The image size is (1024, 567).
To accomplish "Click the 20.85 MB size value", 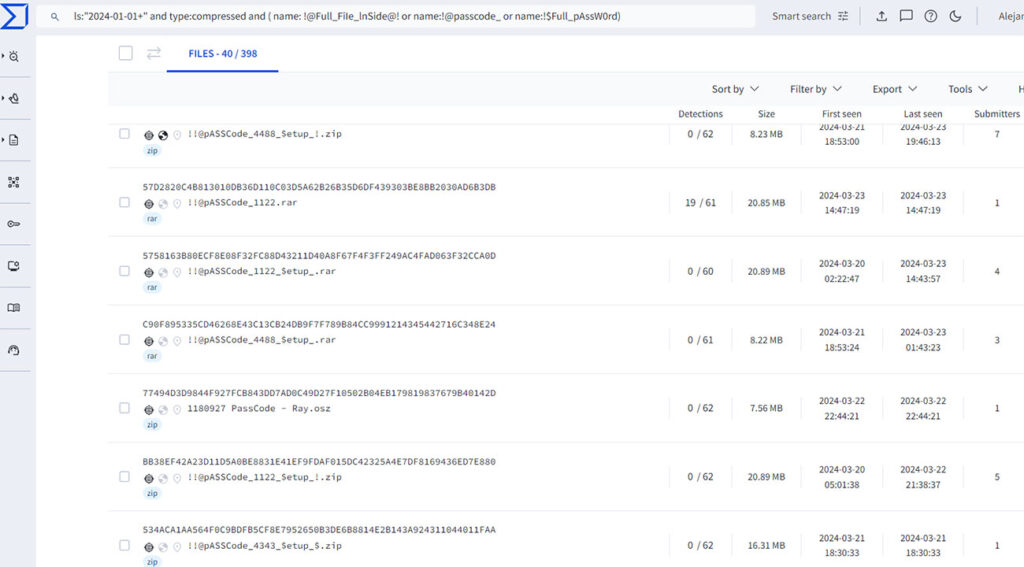I will [766, 203].
